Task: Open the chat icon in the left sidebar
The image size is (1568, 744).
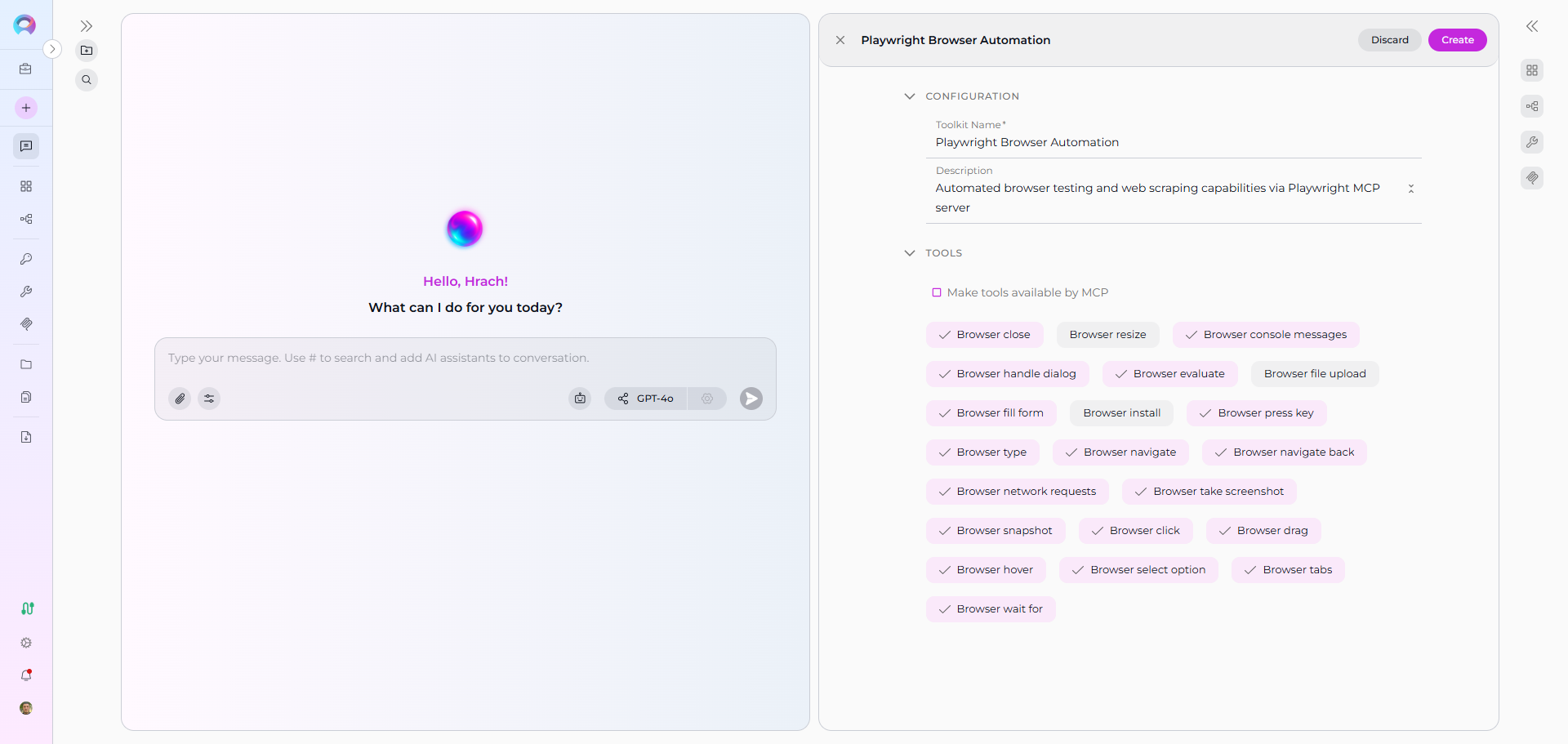Action: pos(26,146)
